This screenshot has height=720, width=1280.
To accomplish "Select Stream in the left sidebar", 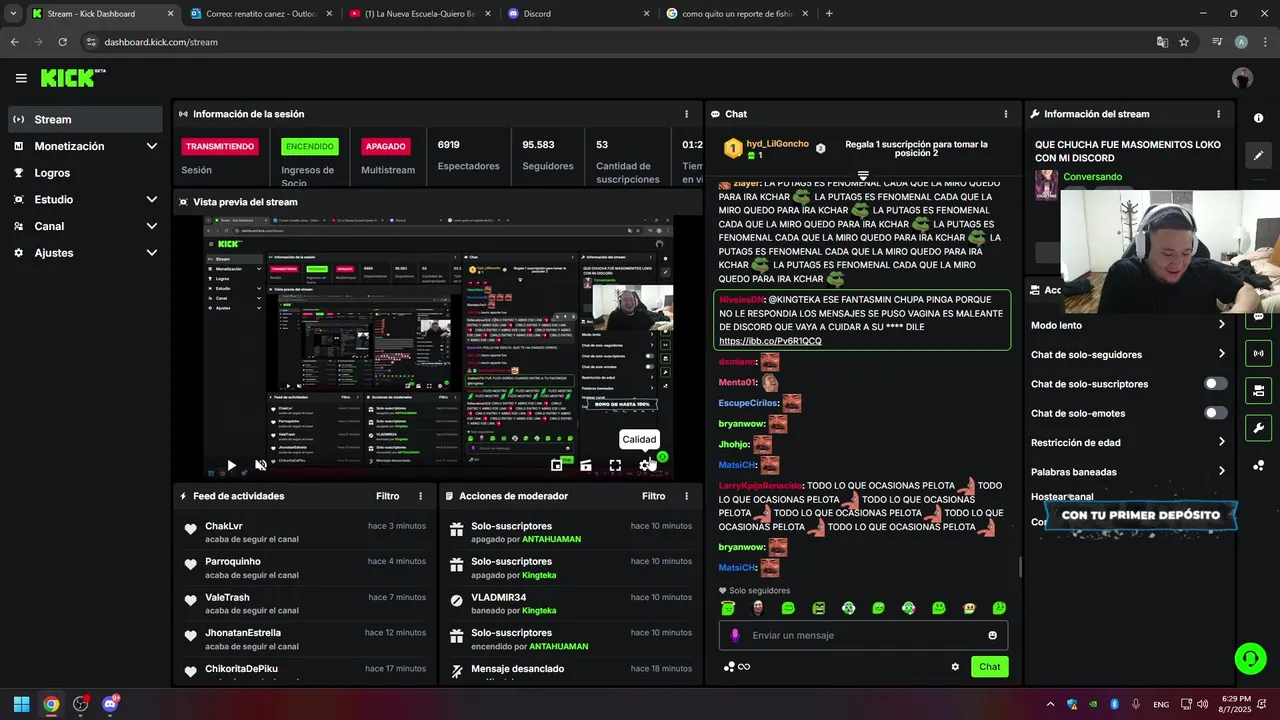I will tap(85, 119).
